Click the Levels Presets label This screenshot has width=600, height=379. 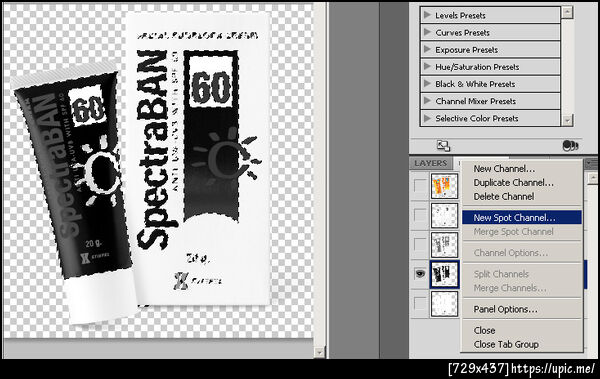460,15
